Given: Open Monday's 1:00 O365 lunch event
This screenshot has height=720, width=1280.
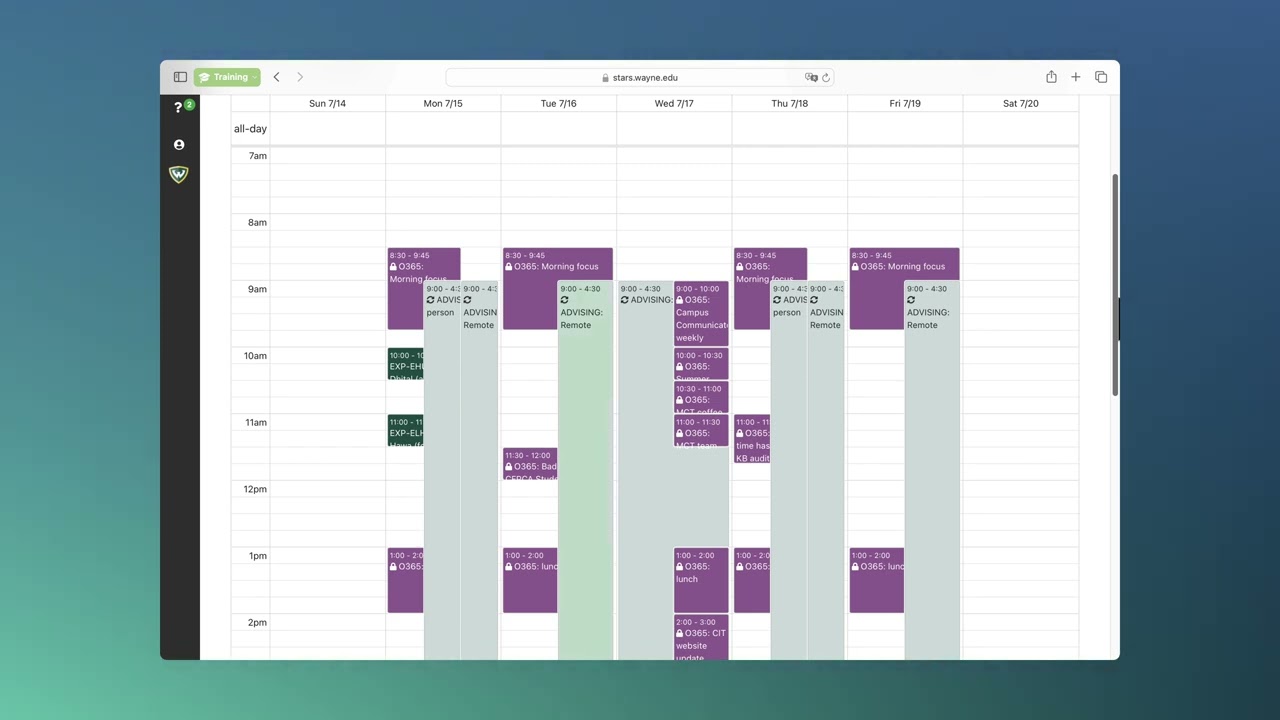Looking at the screenshot, I should click(405, 580).
